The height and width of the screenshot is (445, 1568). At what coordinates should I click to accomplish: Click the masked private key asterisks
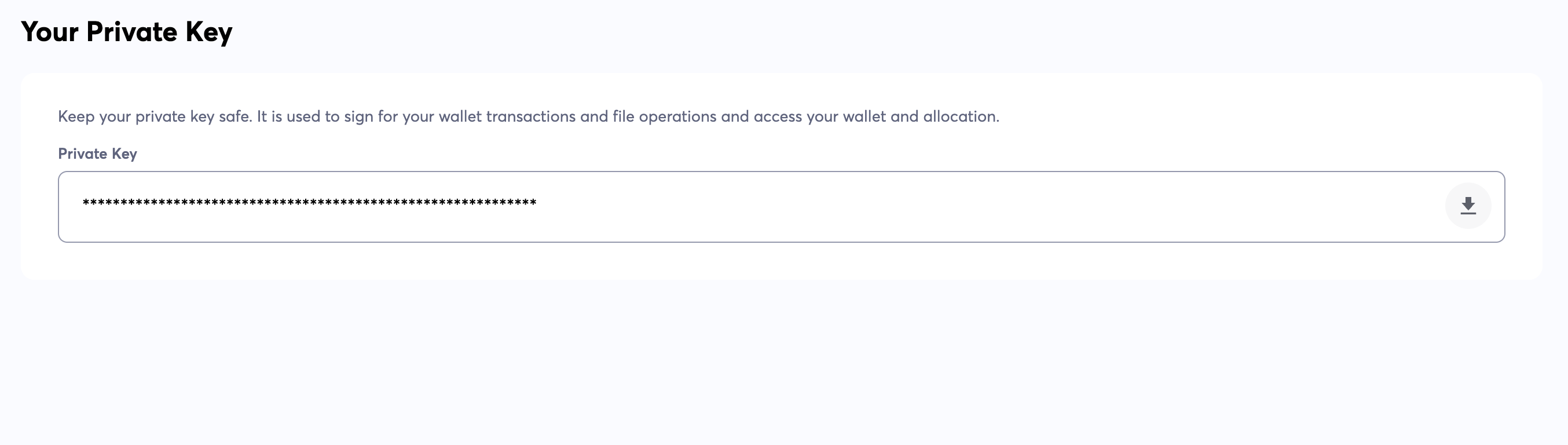point(309,203)
